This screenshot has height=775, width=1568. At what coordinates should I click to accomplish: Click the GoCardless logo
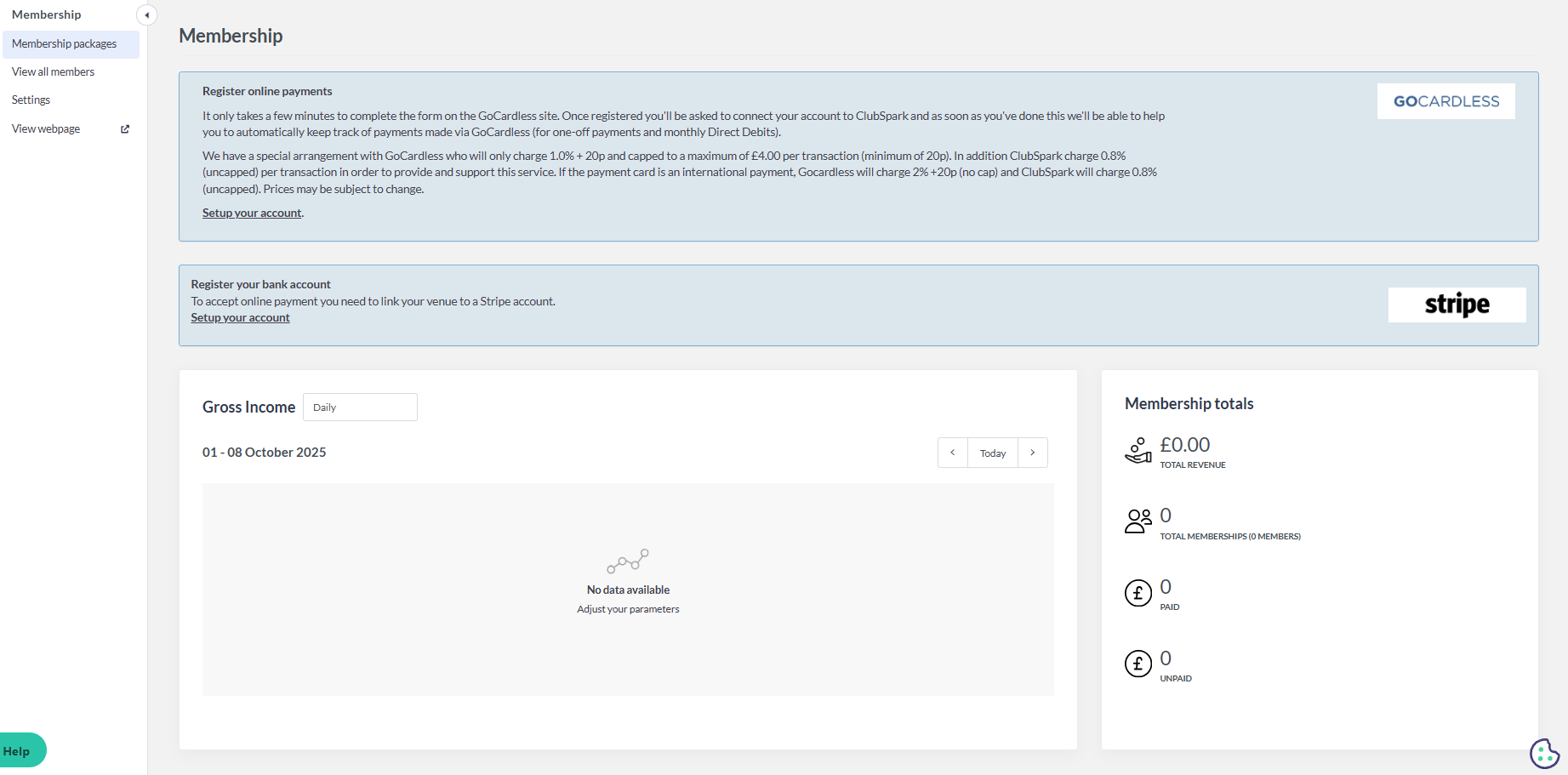coord(1445,101)
